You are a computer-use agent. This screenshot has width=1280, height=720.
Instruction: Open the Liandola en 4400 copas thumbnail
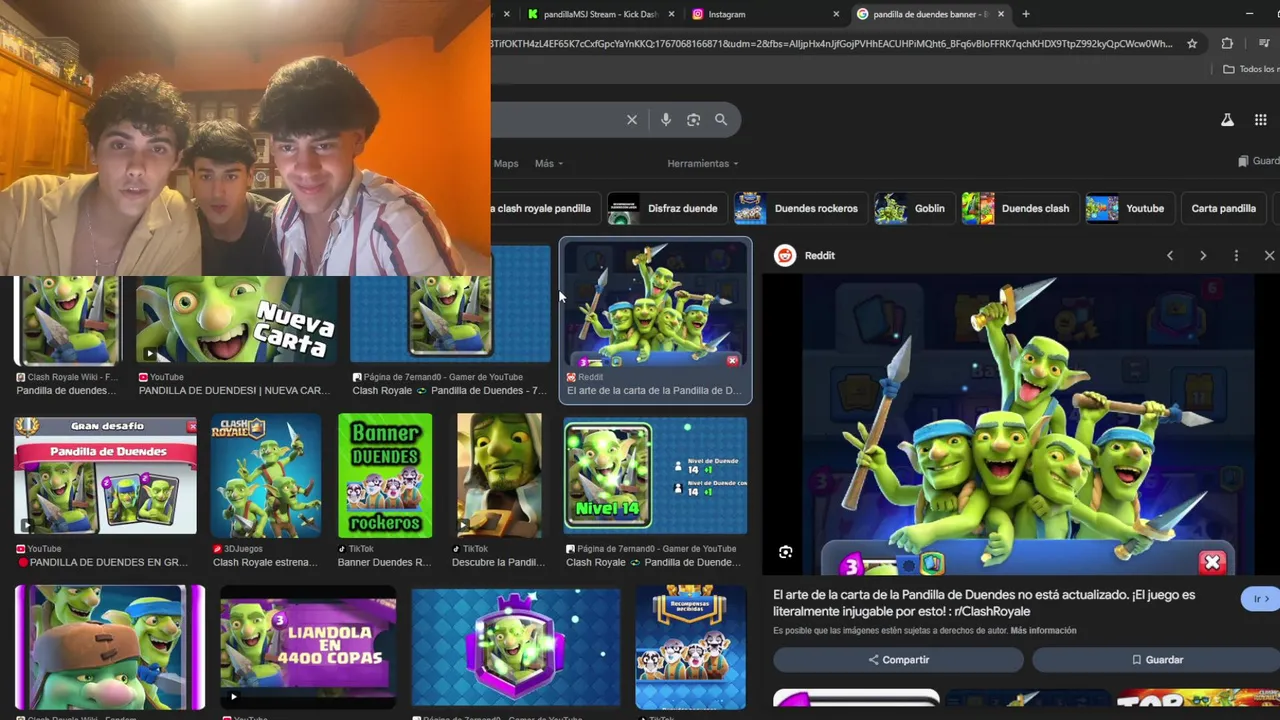[x=308, y=647]
